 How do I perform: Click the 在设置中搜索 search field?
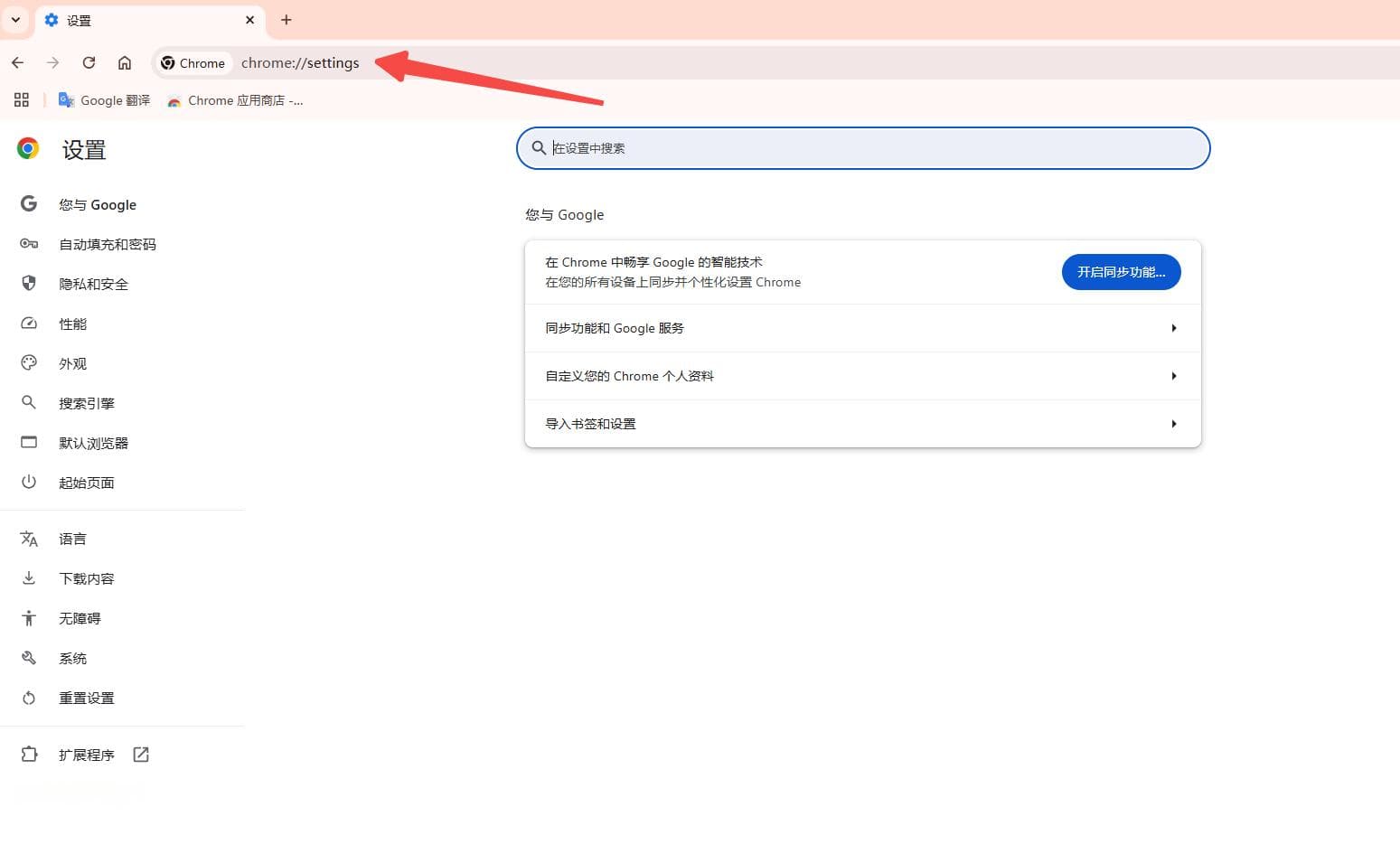pos(863,148)
